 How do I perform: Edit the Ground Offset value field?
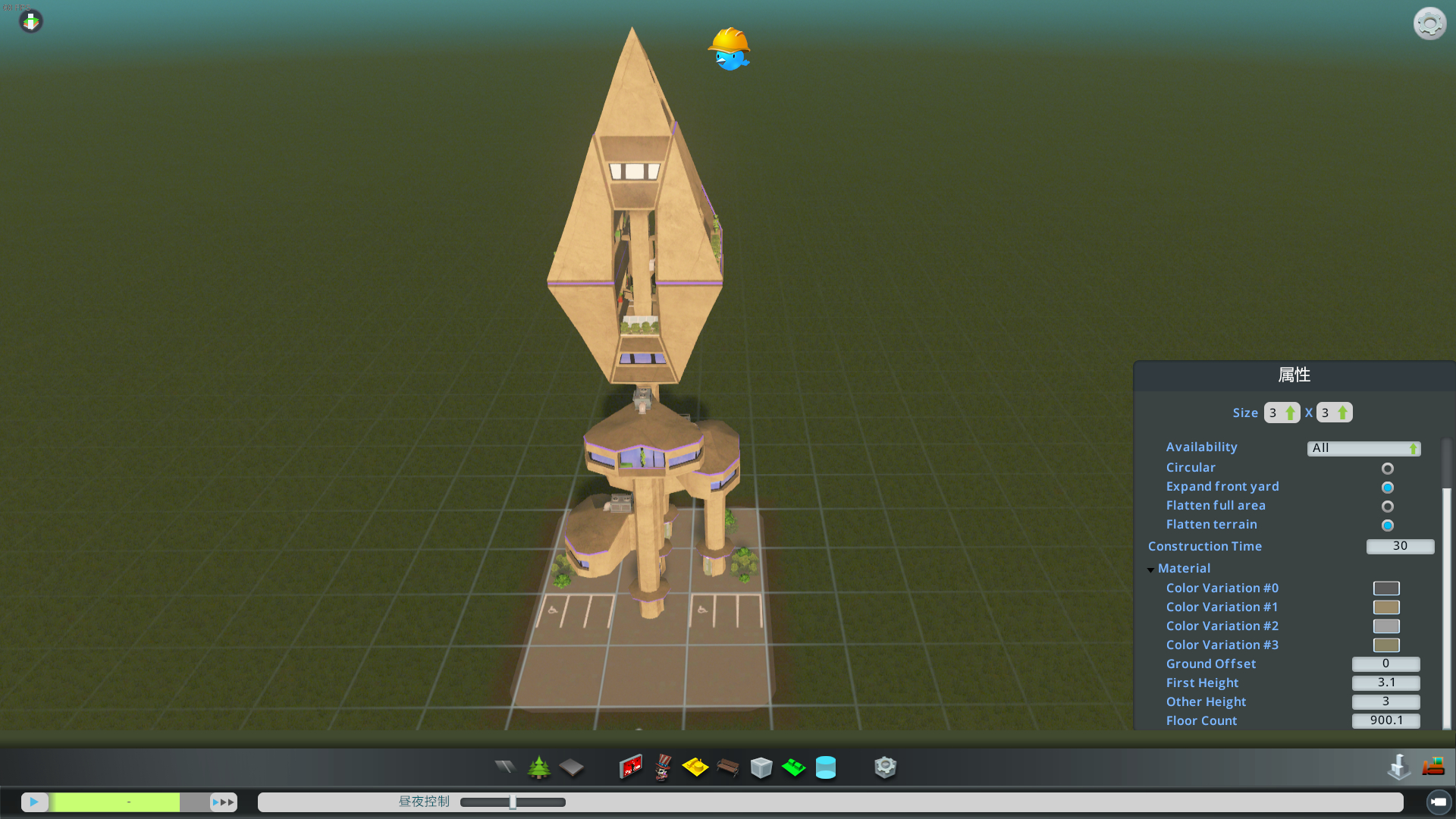(1385, 664)
